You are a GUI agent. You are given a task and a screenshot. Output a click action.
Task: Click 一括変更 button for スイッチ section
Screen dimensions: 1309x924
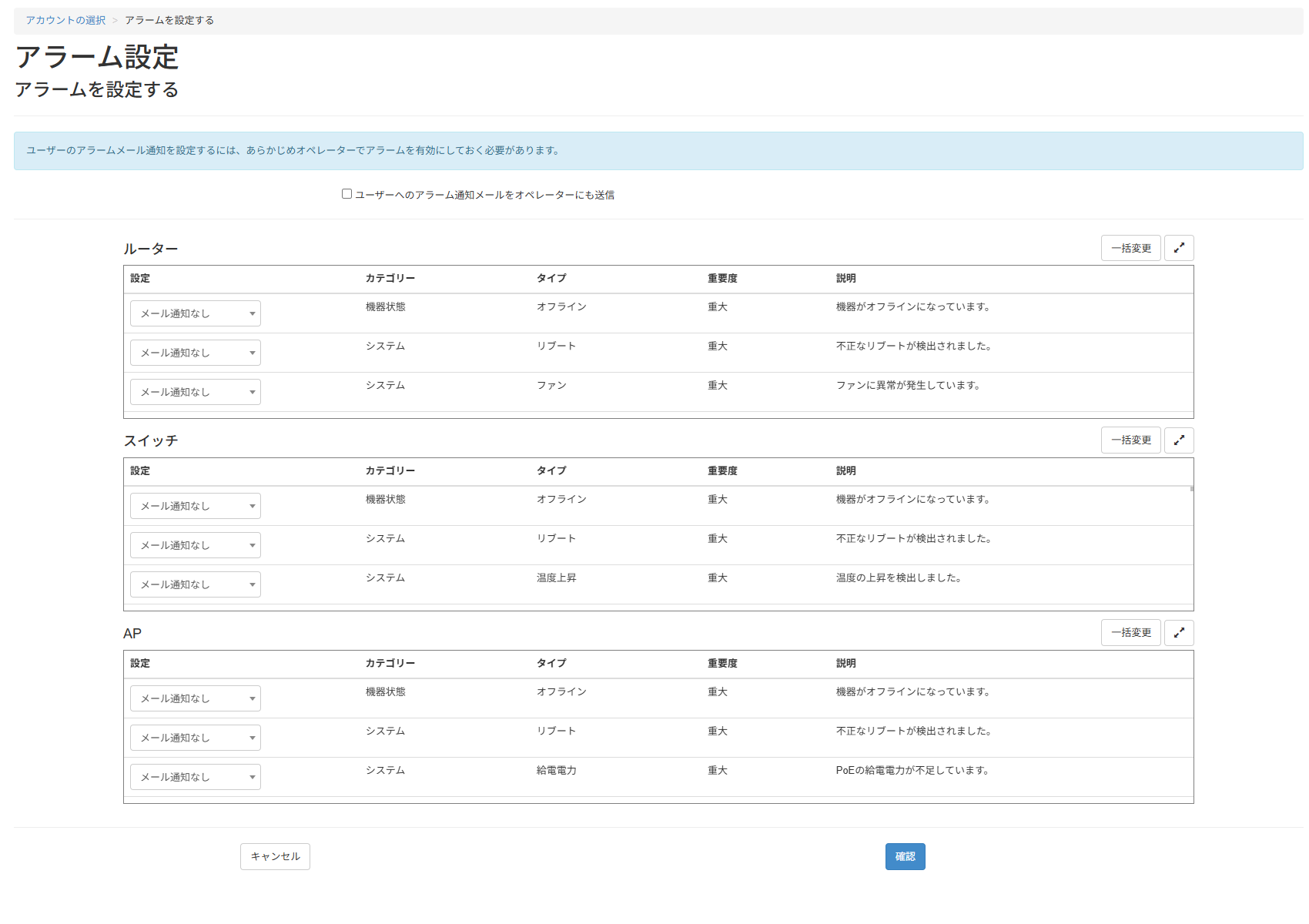(1130, 440)
